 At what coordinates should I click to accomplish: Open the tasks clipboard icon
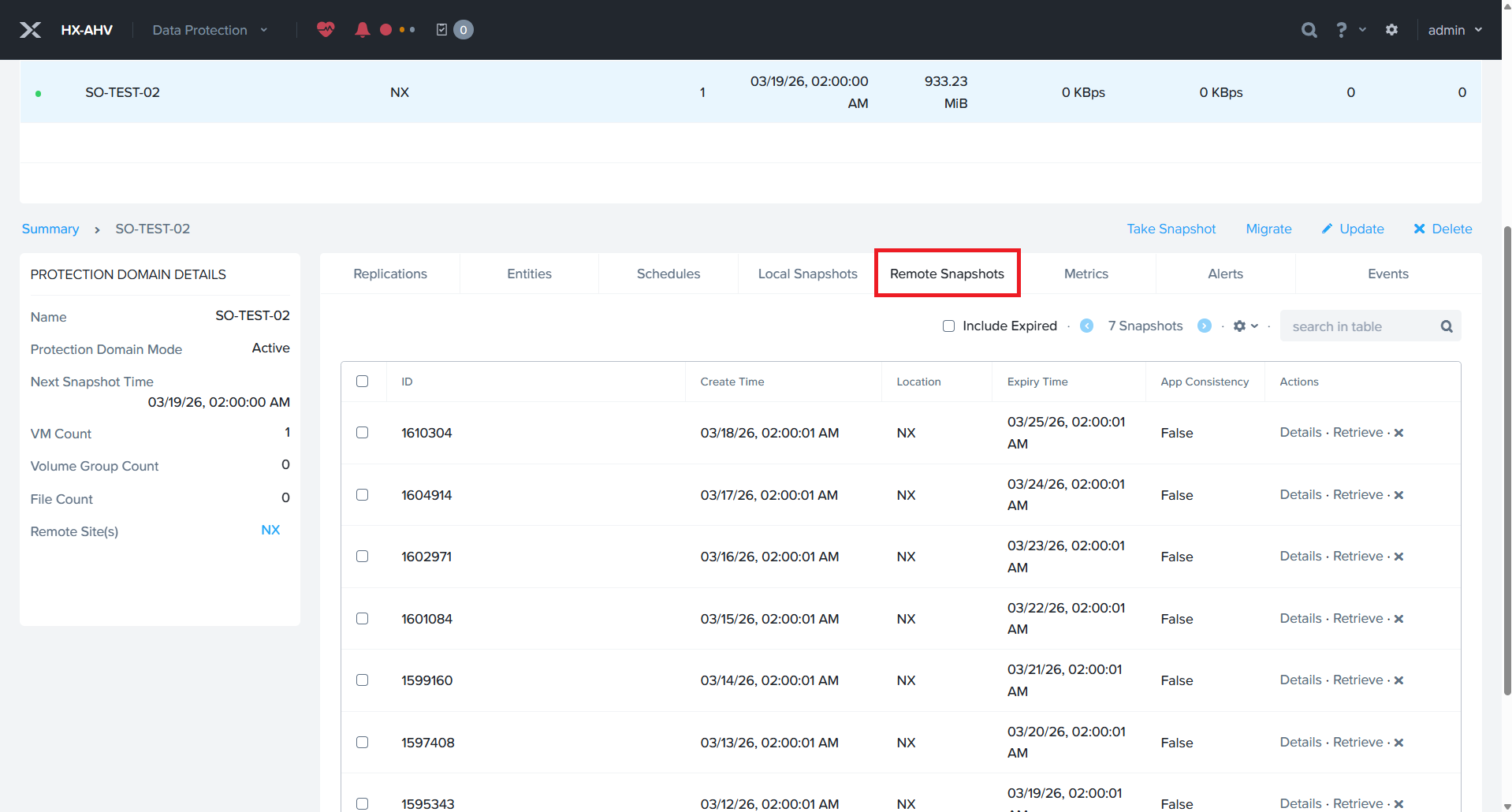(441, 30)
